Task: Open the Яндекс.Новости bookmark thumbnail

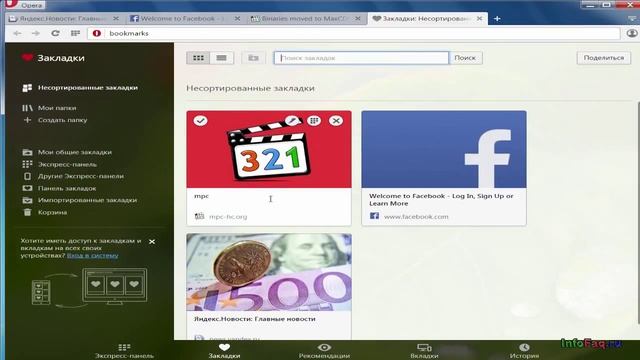Action: click(269, 272)
